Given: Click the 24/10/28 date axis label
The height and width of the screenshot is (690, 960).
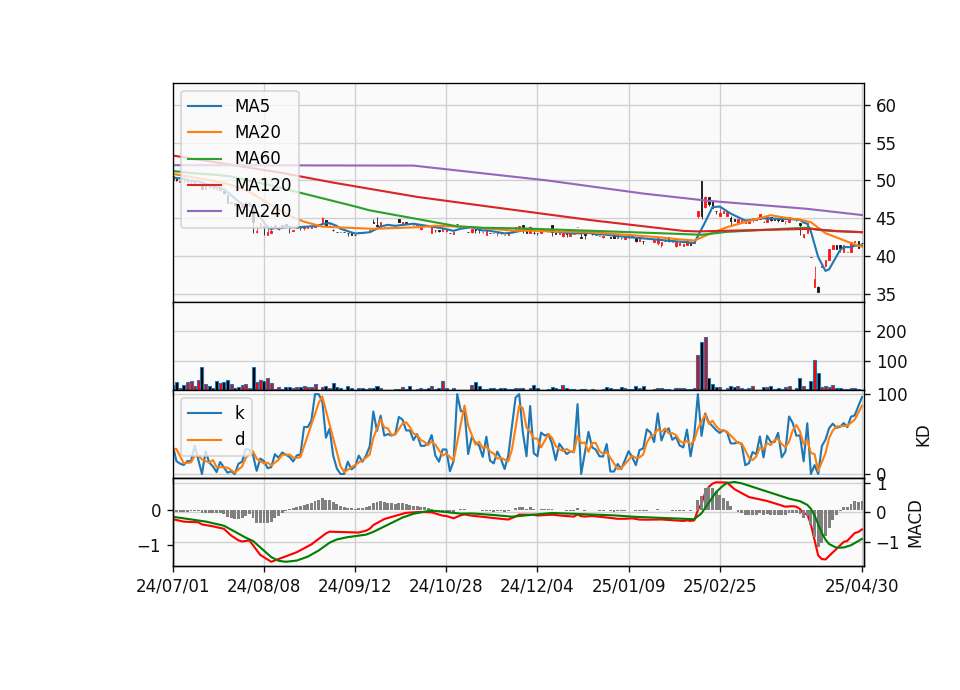Looking at the screenshot, I should 446,586.
